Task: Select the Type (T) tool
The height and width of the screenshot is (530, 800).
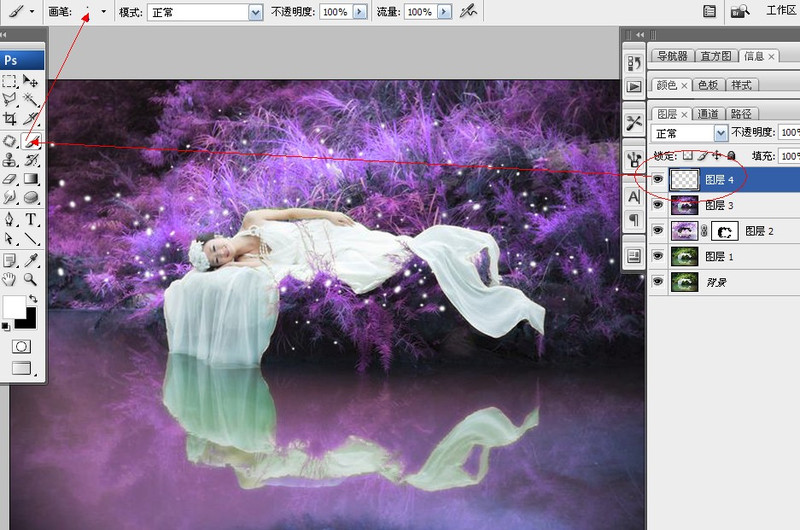Action: 32,220
